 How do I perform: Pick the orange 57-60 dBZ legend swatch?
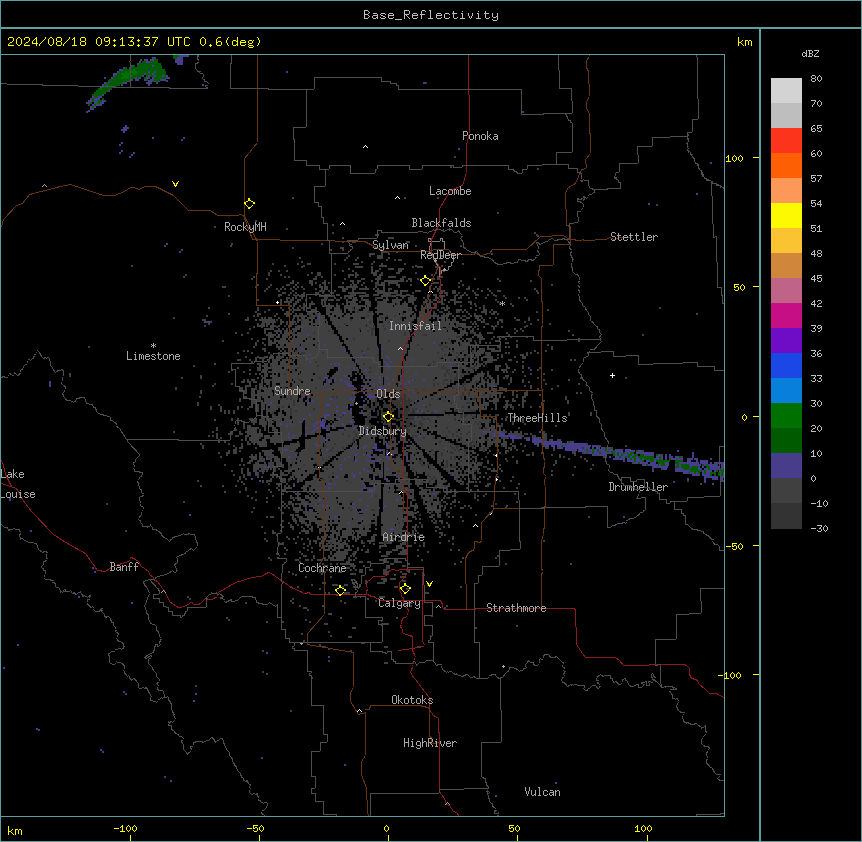click(786, 165)
